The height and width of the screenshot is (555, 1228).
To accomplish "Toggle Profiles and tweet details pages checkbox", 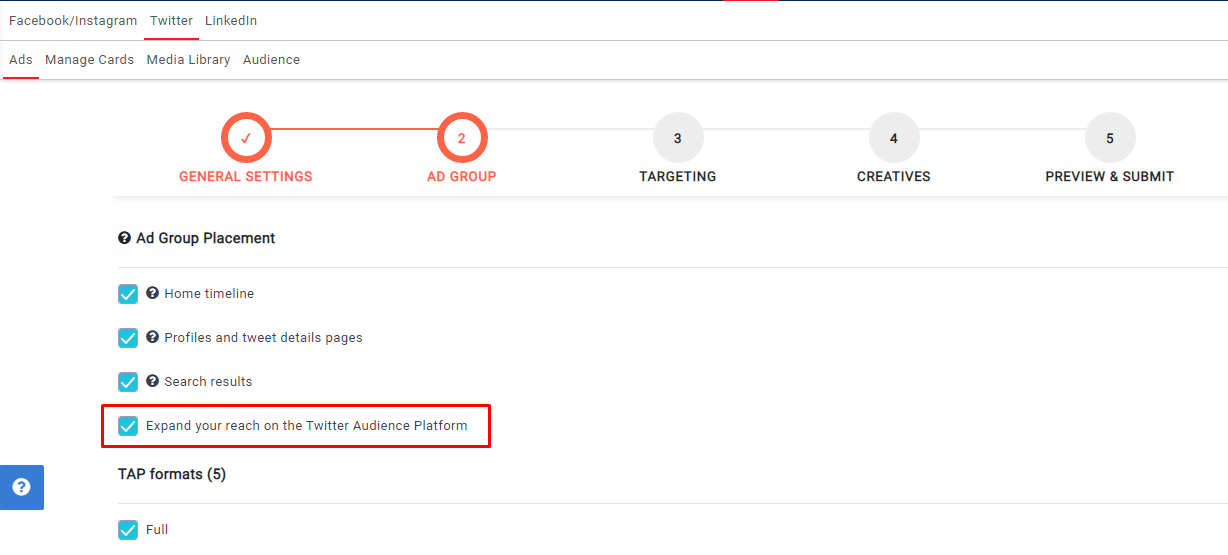I will 128,338.
